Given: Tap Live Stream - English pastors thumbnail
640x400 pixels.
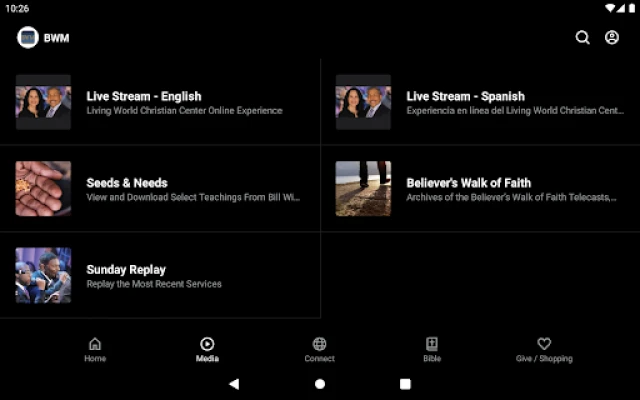Looking at the screenshot, I should (x=43, y=102).
